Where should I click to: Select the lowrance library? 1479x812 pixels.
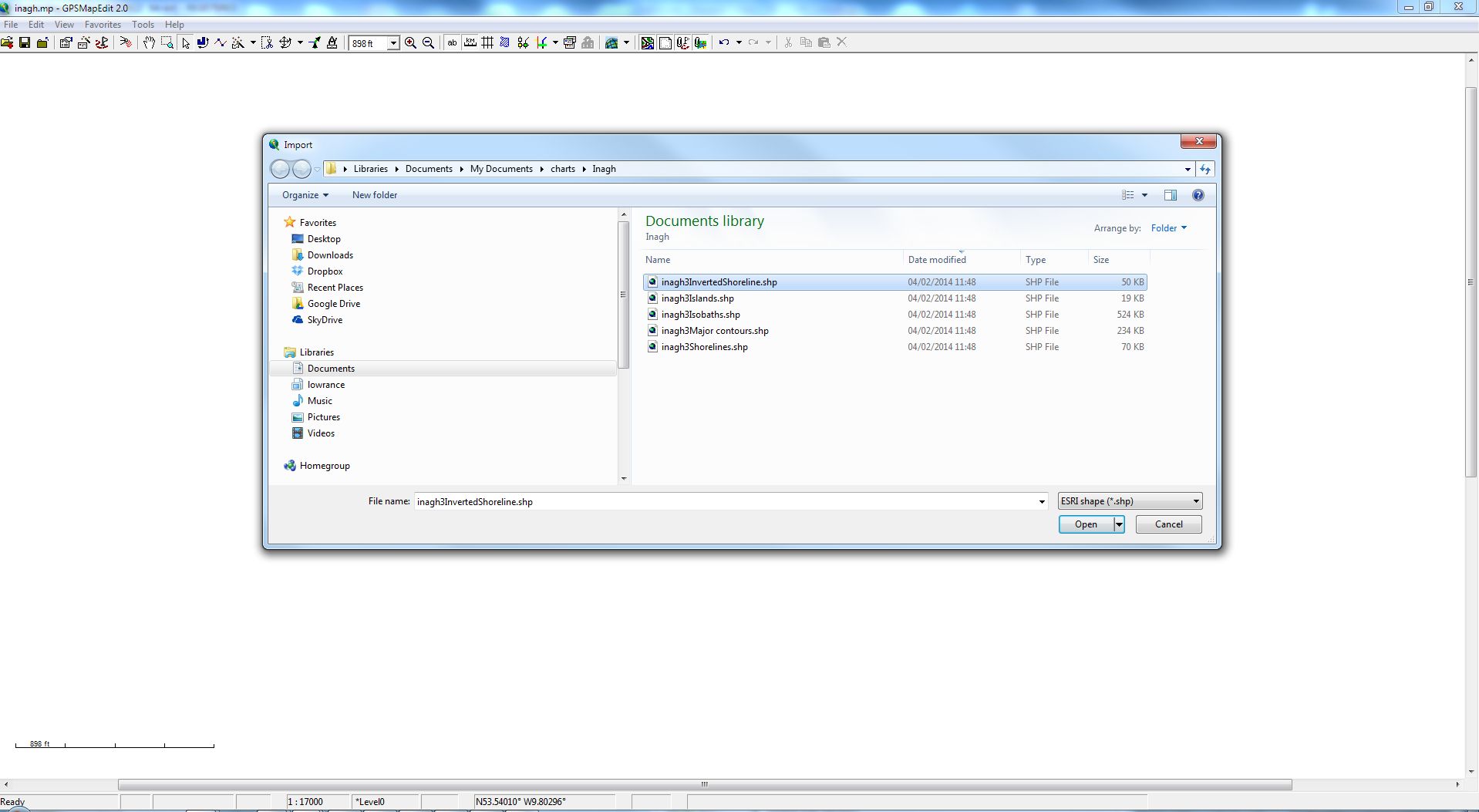326,385
